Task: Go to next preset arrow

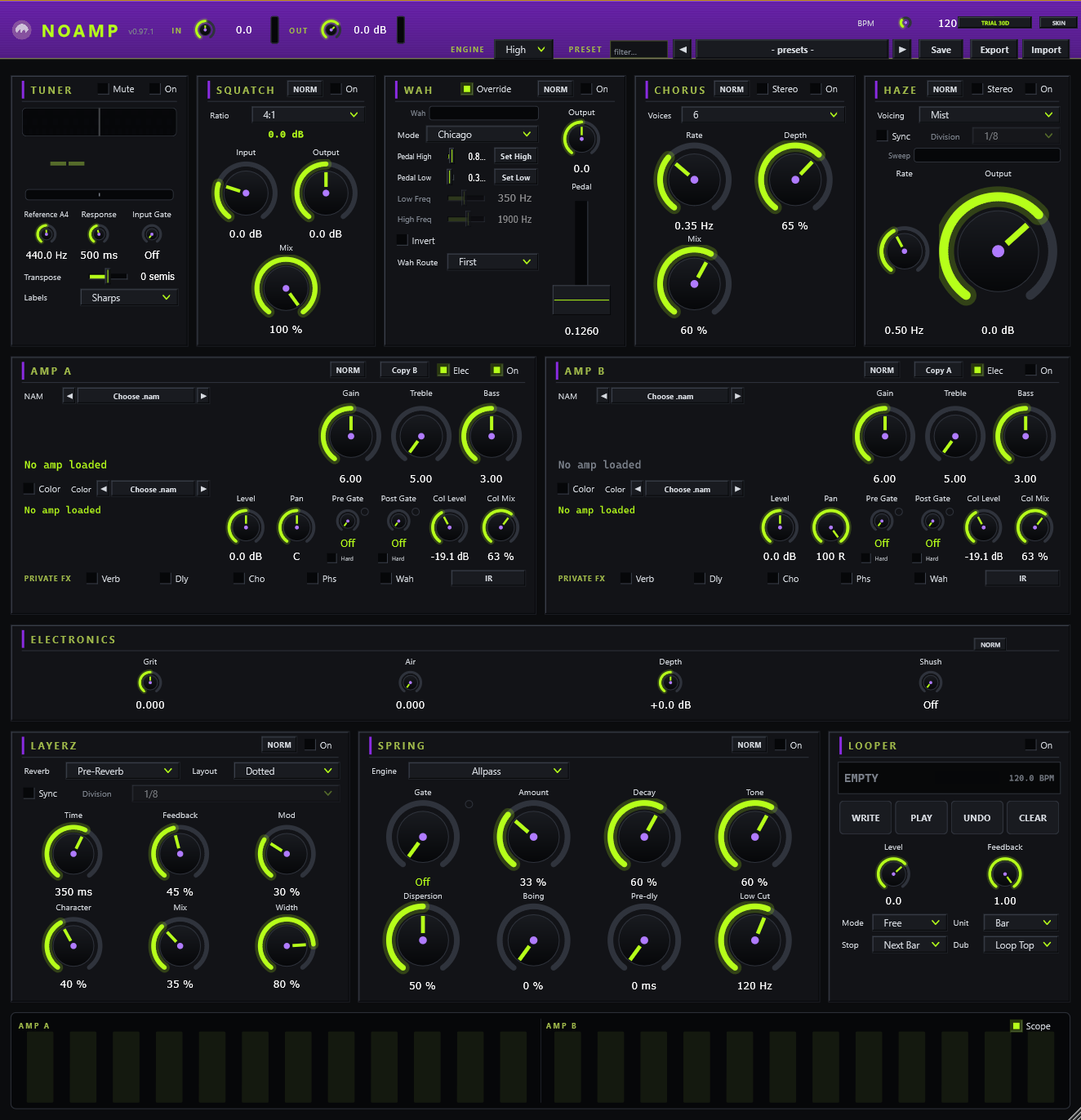Action: pyautogui.click(x=901, y=50)
